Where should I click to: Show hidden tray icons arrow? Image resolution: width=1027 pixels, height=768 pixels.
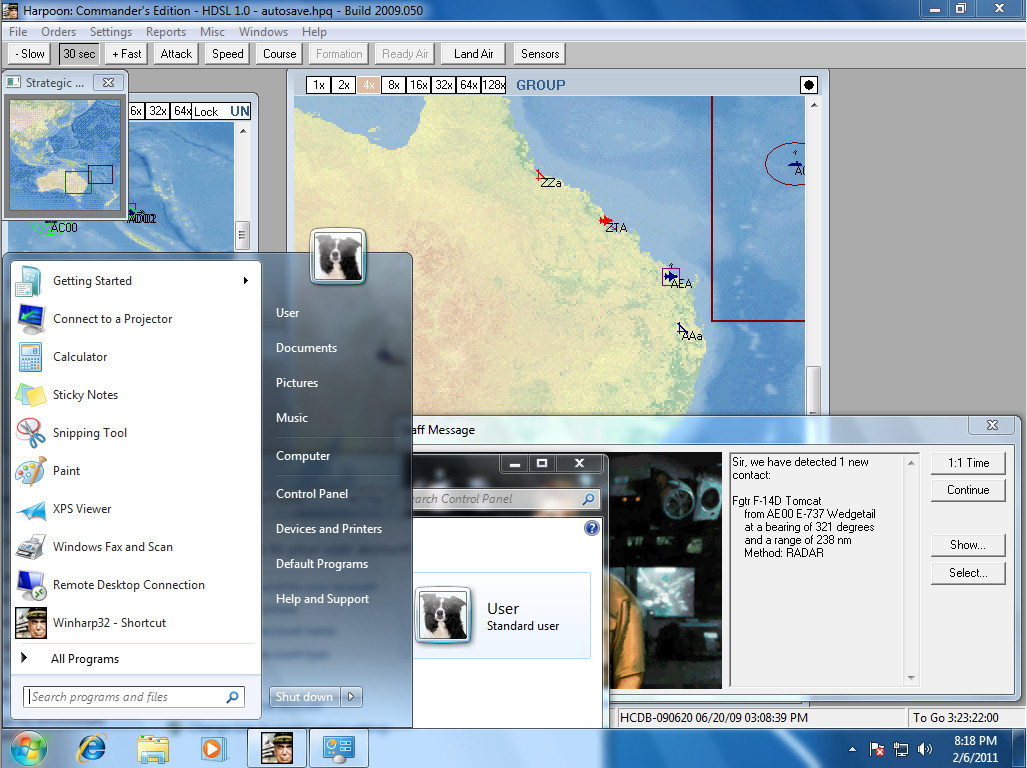point(852,749)
